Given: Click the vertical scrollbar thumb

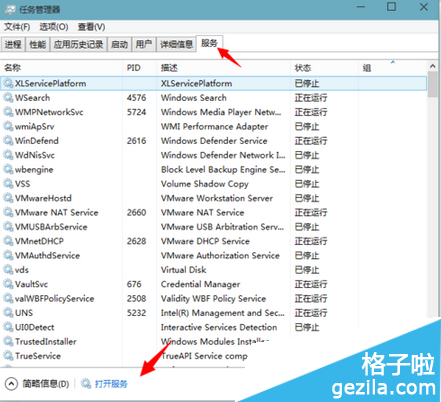Looking at the screenshot, I should click(x=433, y=84).
